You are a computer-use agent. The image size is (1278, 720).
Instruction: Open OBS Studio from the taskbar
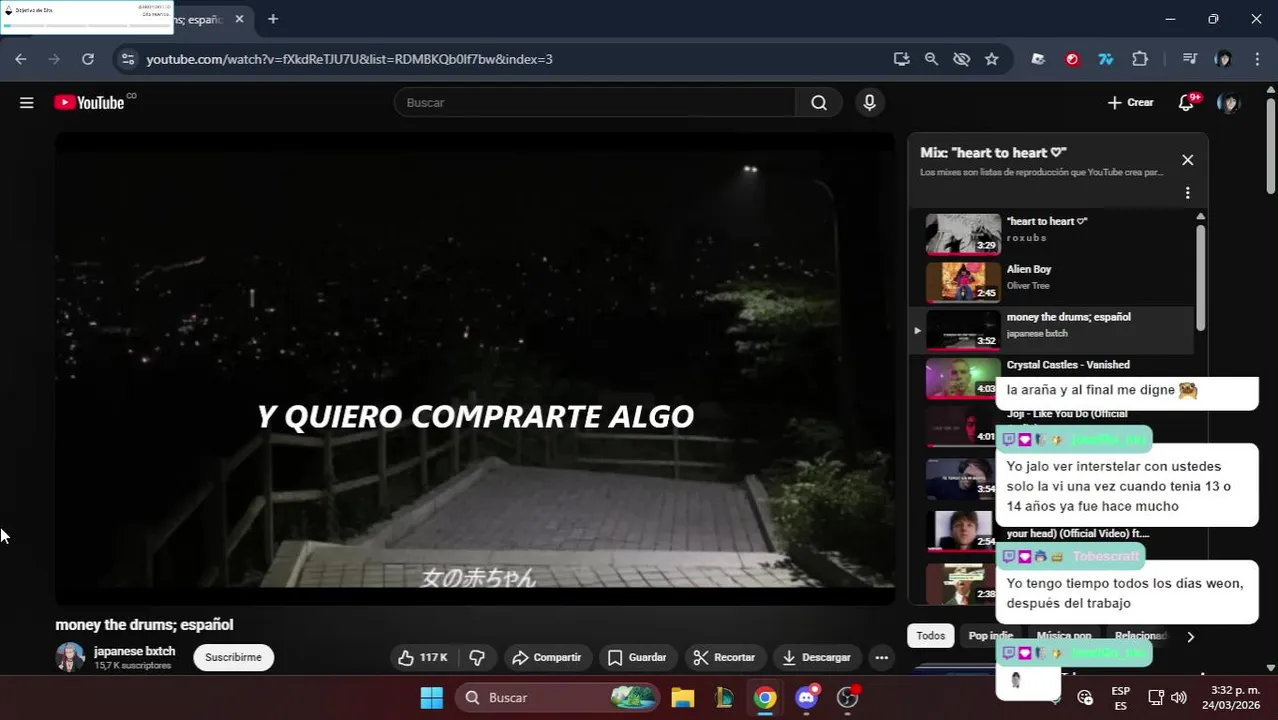click(x=848, y=697)
